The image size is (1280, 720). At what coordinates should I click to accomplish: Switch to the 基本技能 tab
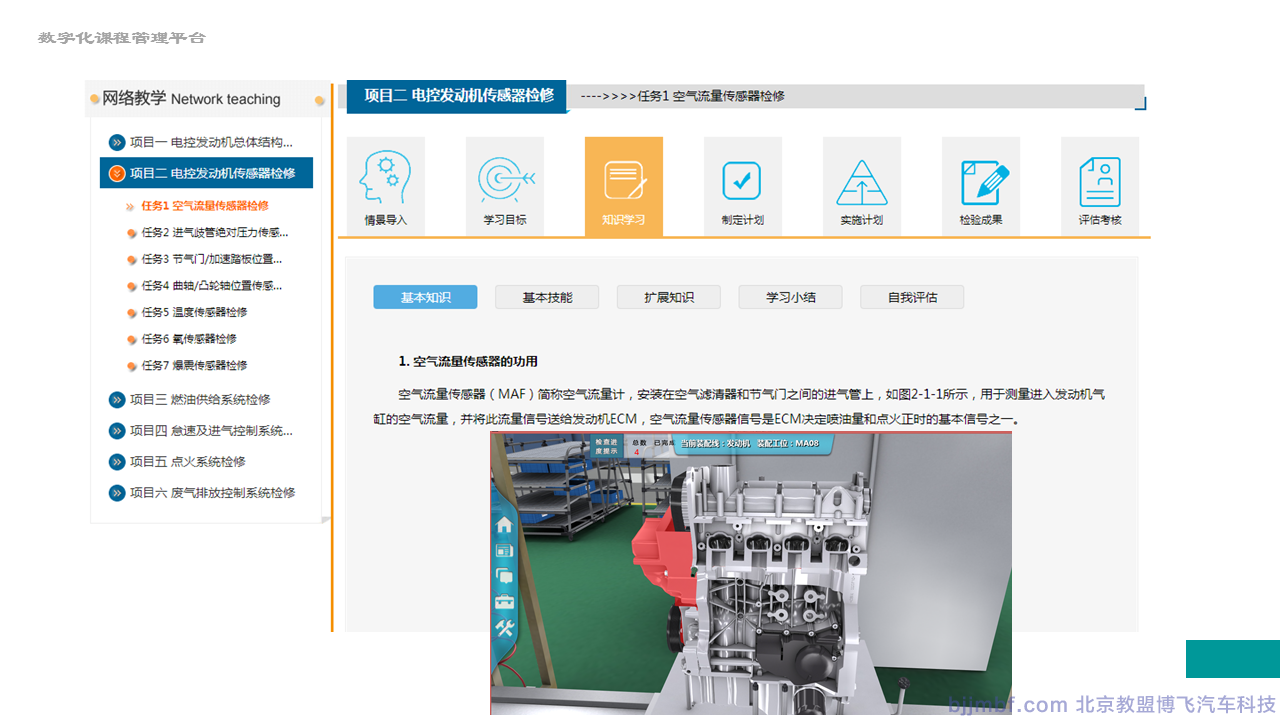click(547, 297)
